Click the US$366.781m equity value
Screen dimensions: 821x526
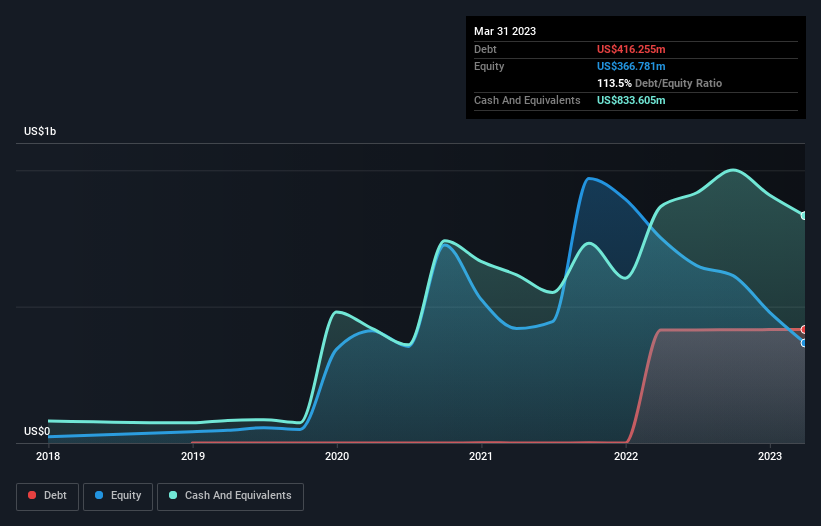click(631, 66)
